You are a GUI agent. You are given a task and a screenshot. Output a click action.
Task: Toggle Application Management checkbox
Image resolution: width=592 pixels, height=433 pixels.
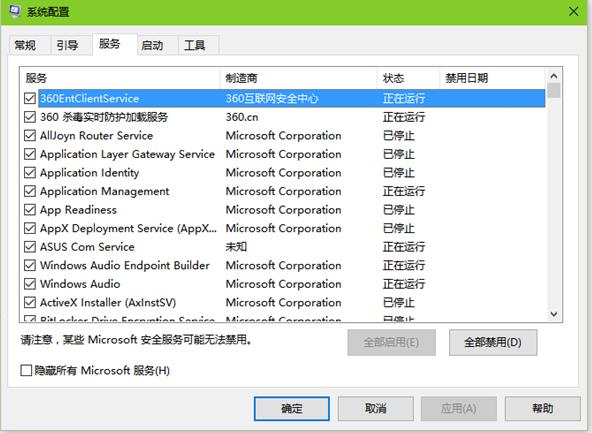(30, 191)
